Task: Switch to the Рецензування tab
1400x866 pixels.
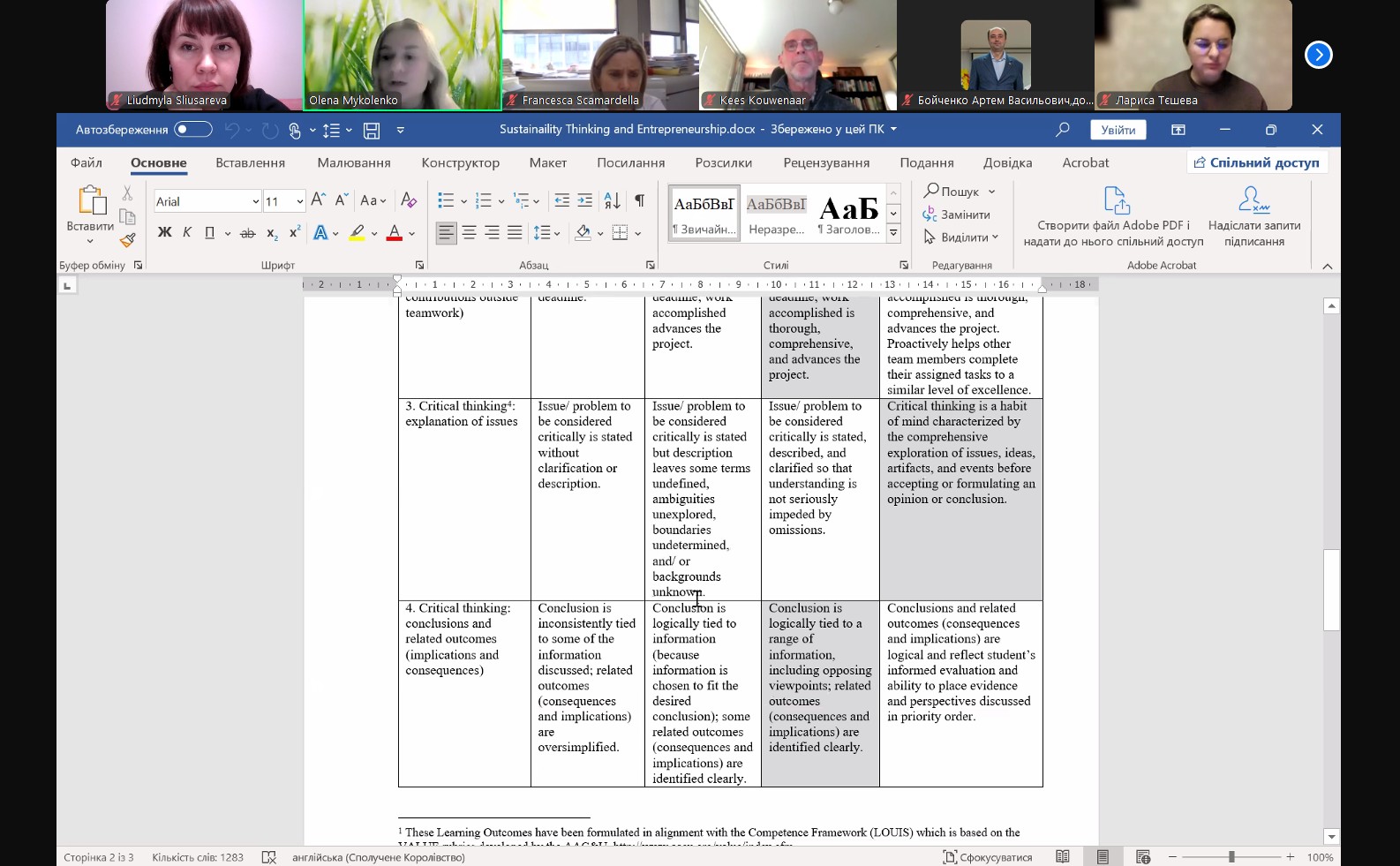Action: pyautogui.click(x=826, y=162)
